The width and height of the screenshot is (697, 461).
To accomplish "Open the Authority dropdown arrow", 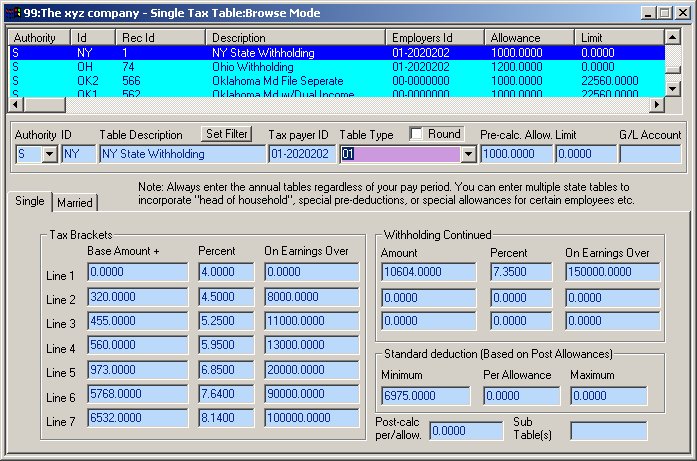I will pos(50,154).
